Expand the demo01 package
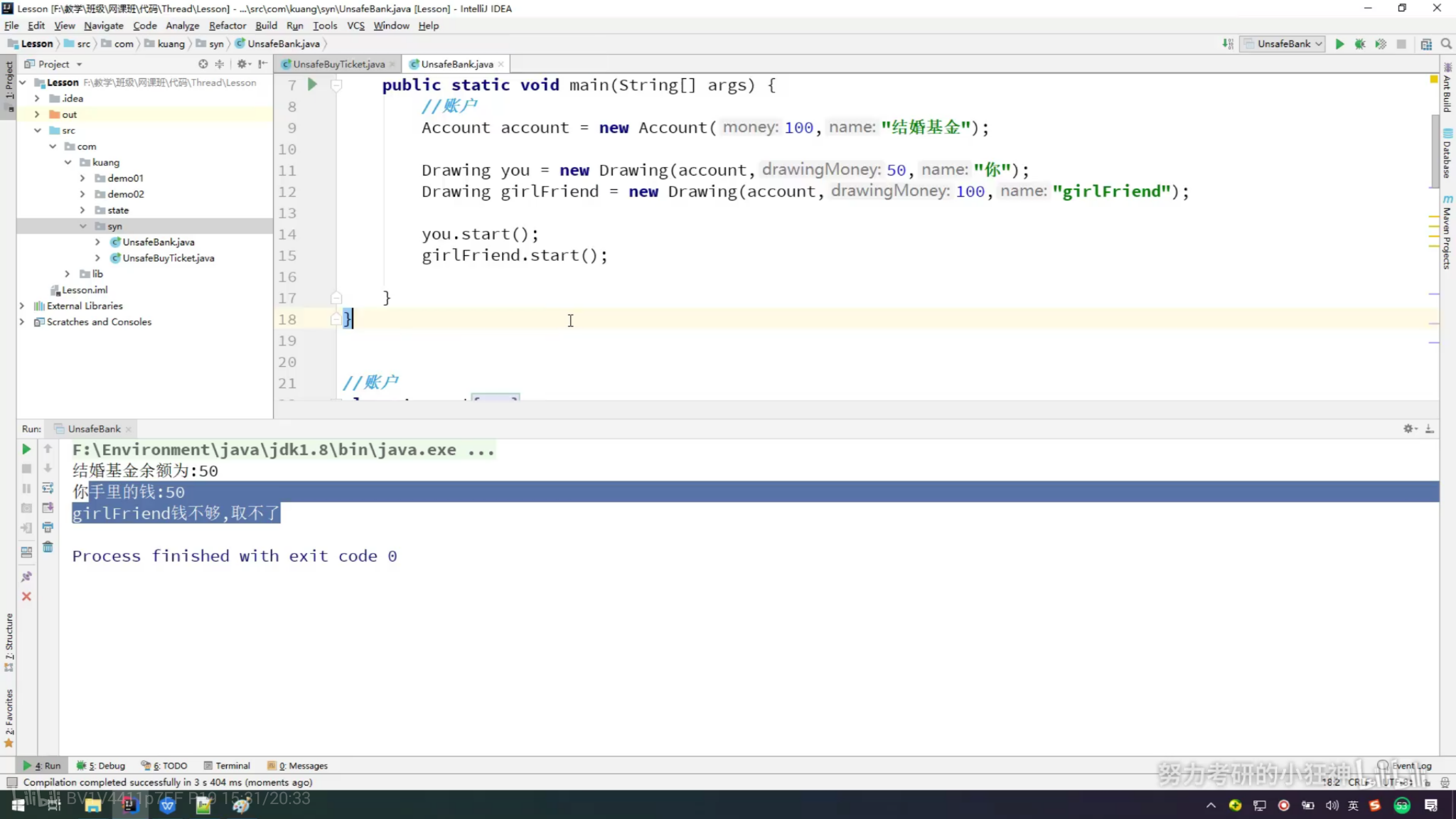 [82, 178]
